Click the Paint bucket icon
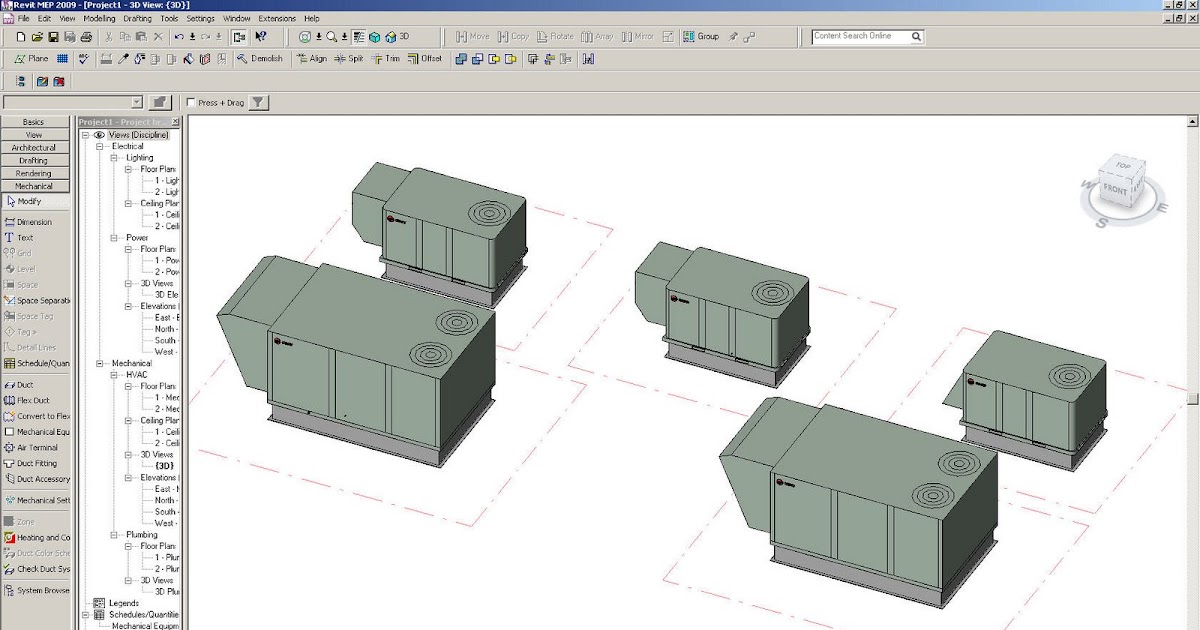The image size is (1200, 630). click(x=187, y=59)
